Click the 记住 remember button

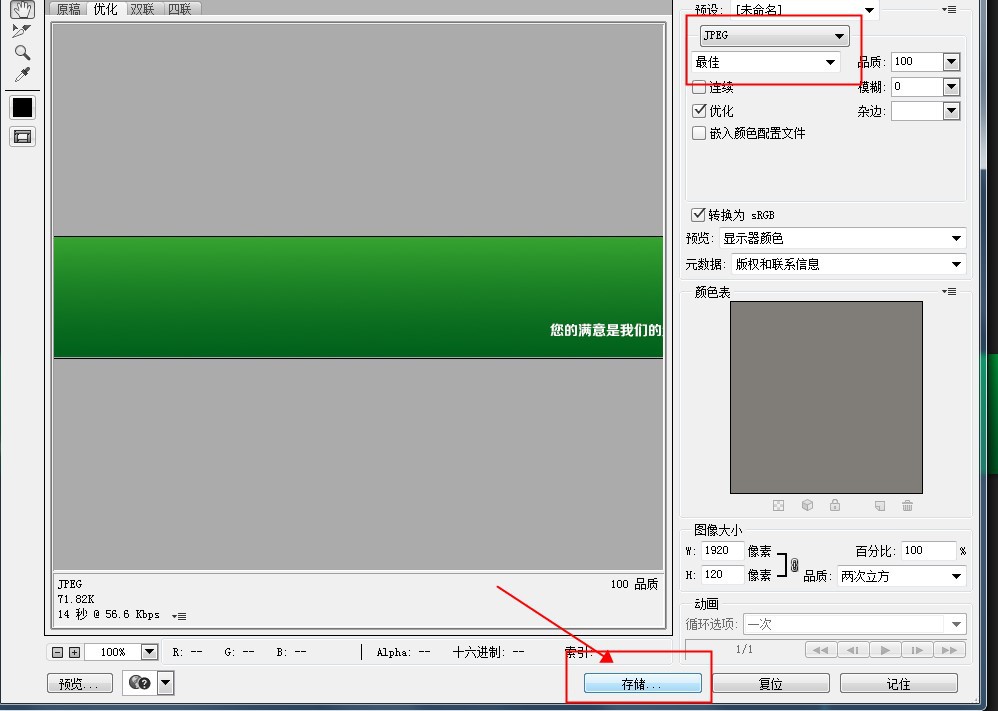899,684
